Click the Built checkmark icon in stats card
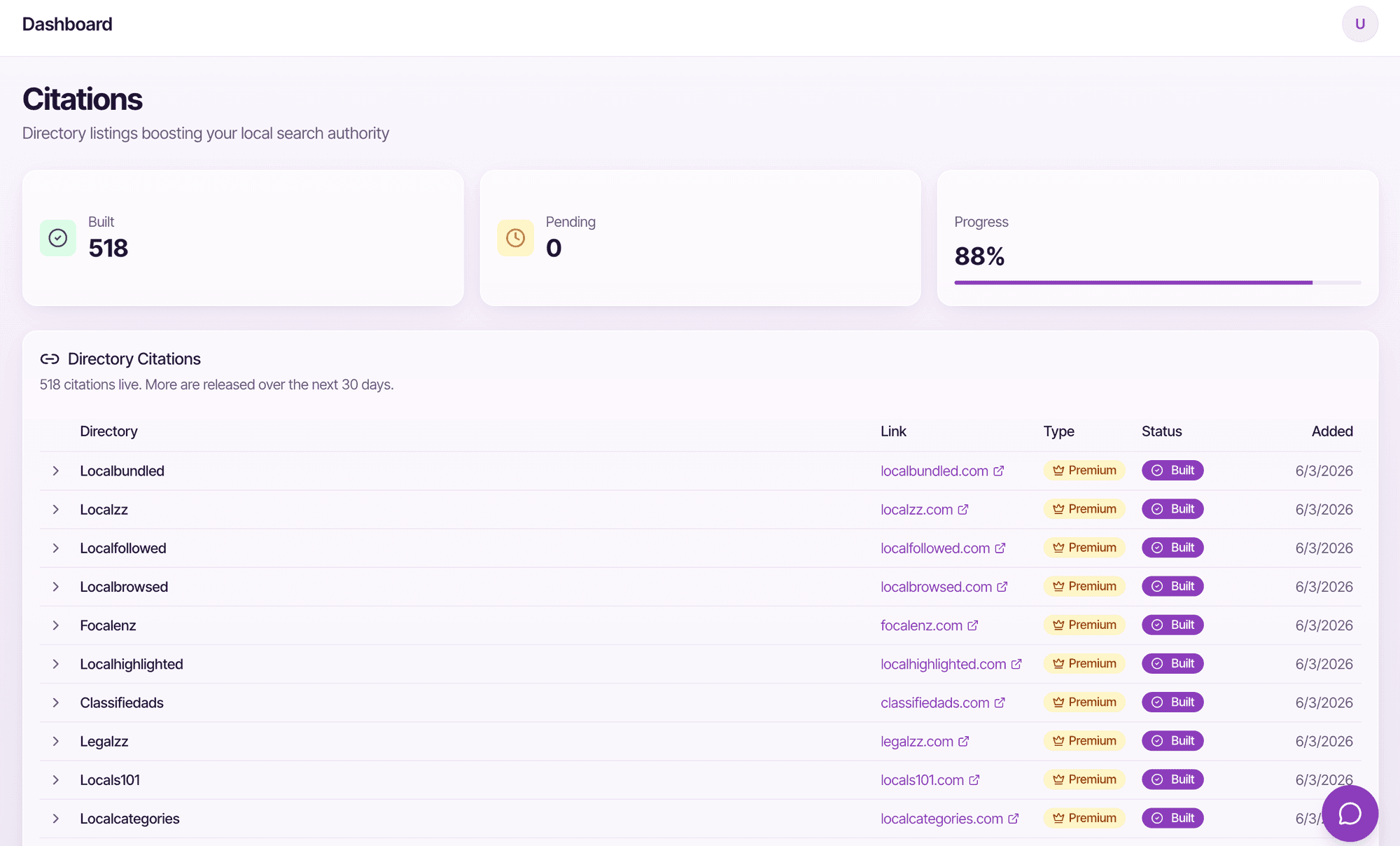This screenshot has width=1400, height=846. [58, 238]
